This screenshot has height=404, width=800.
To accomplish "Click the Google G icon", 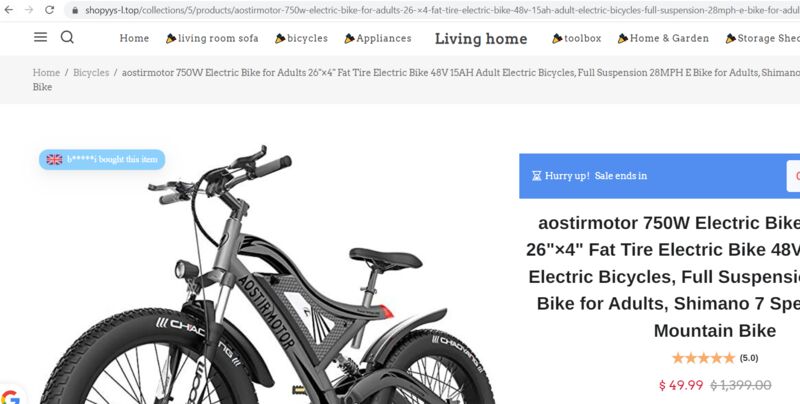I will pos(10,397).
